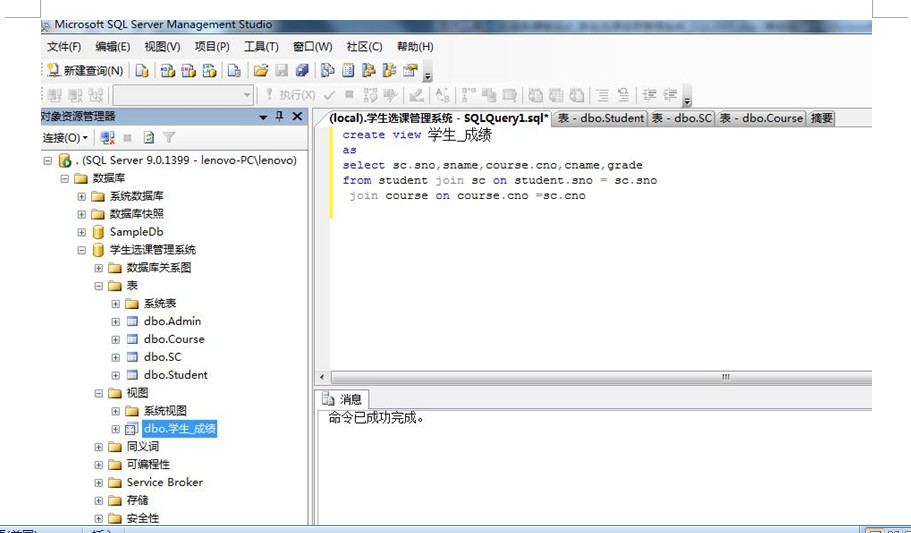Switch to the 表 - dbo.Student tab
Viewport: 911px width, 533px height.
pyautogui.click(x=601, y=119)
